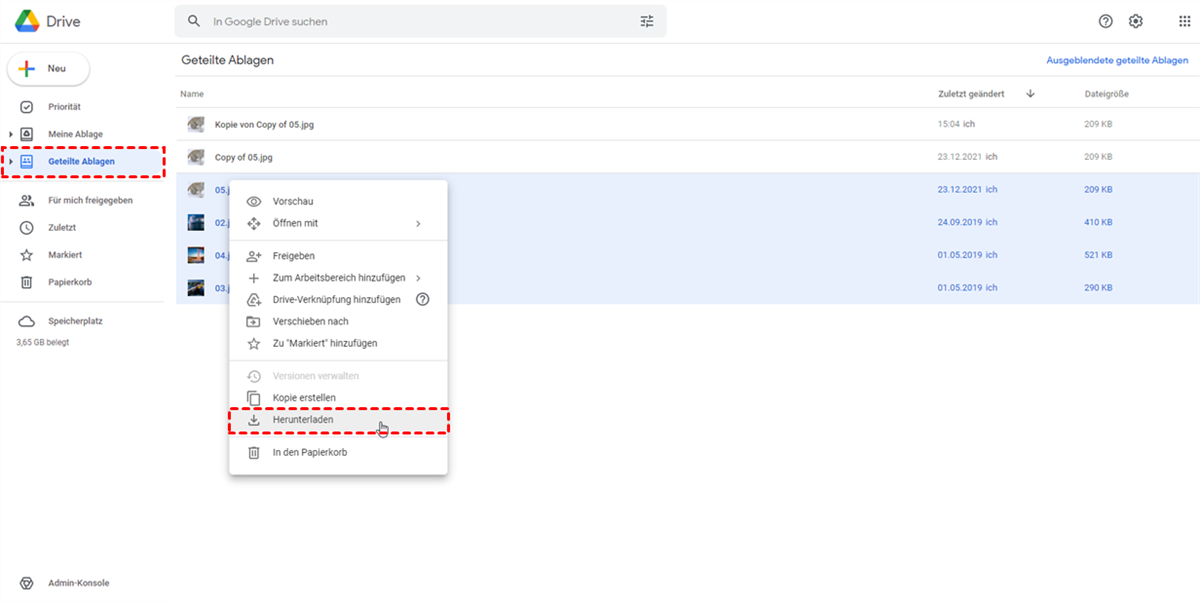This screenshot has width=1200, height=601.
Task: Expand the Geteilte Ablagen tree
Action: tap(11, 161)
